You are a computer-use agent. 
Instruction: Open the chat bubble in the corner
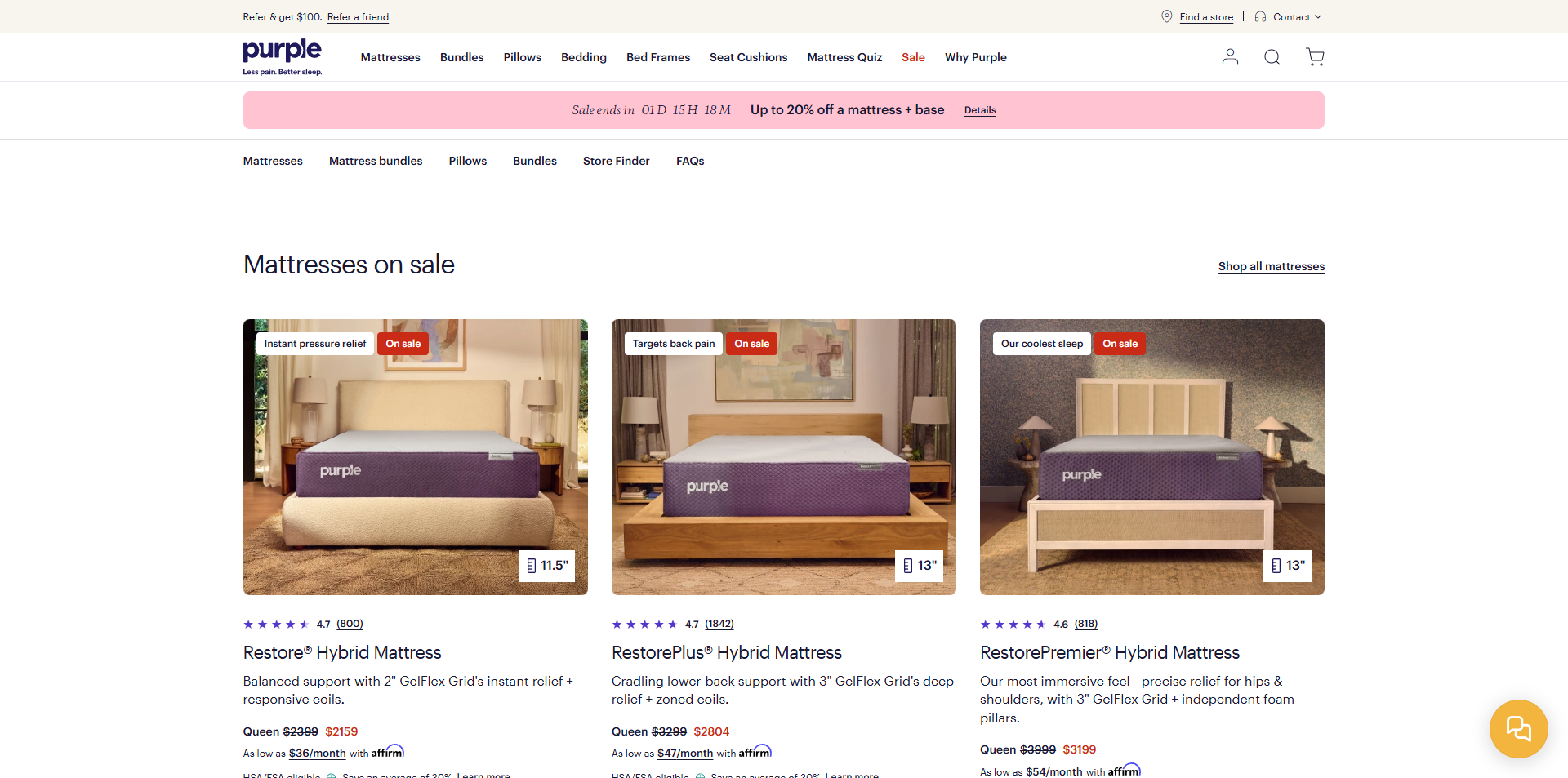click(1518, 728)
